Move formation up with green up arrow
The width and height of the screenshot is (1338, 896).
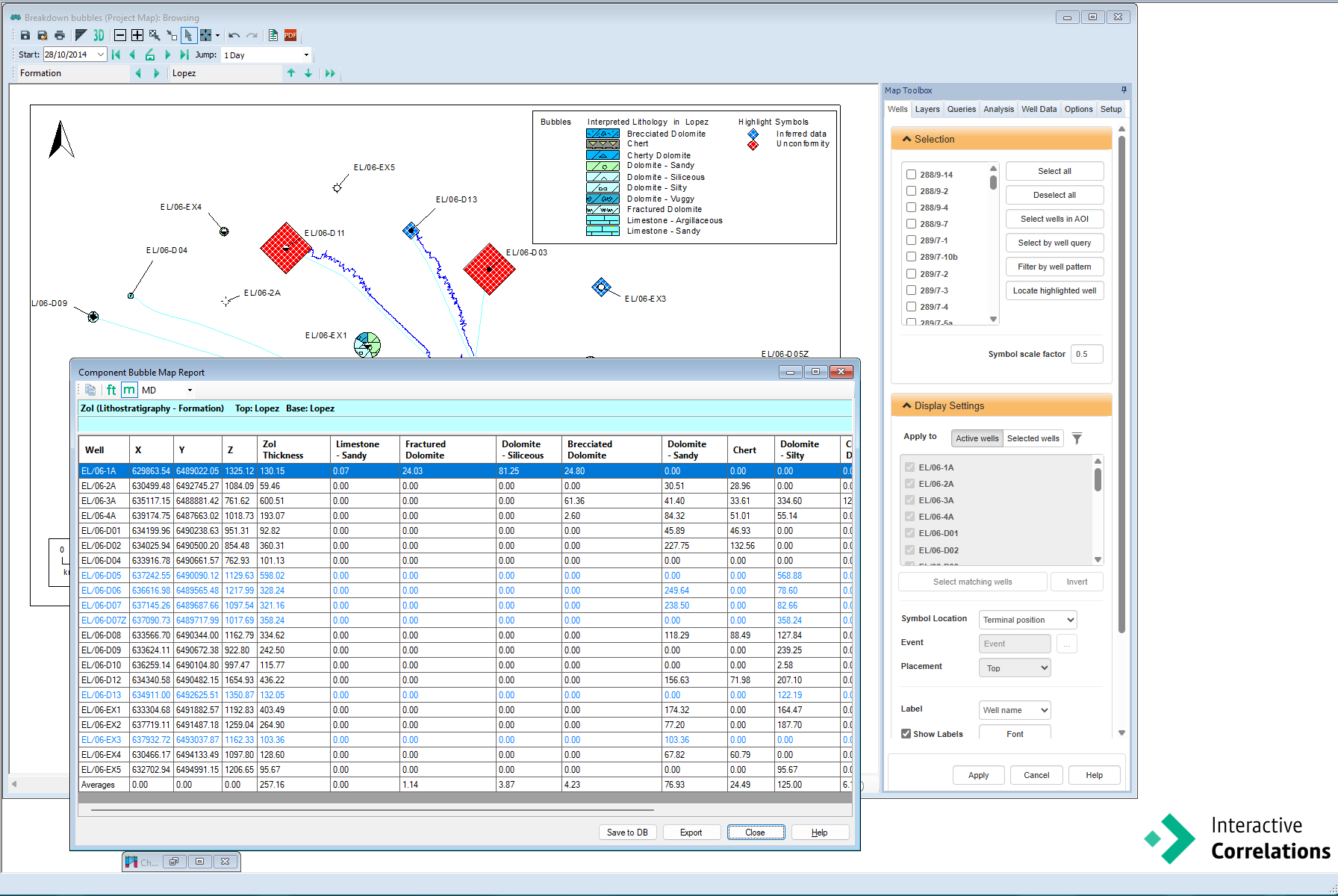pos(291,73)
